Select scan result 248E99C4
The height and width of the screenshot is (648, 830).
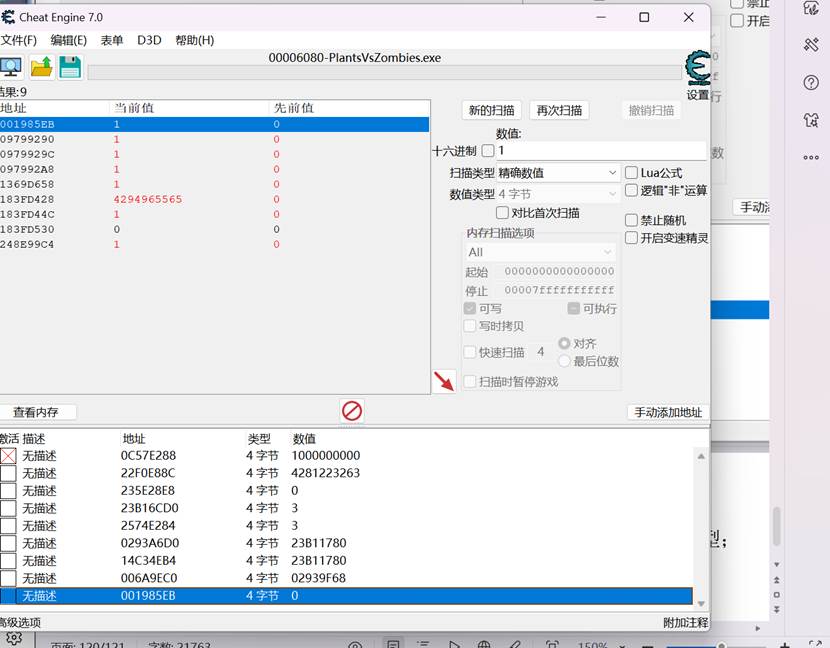point(214,245)
